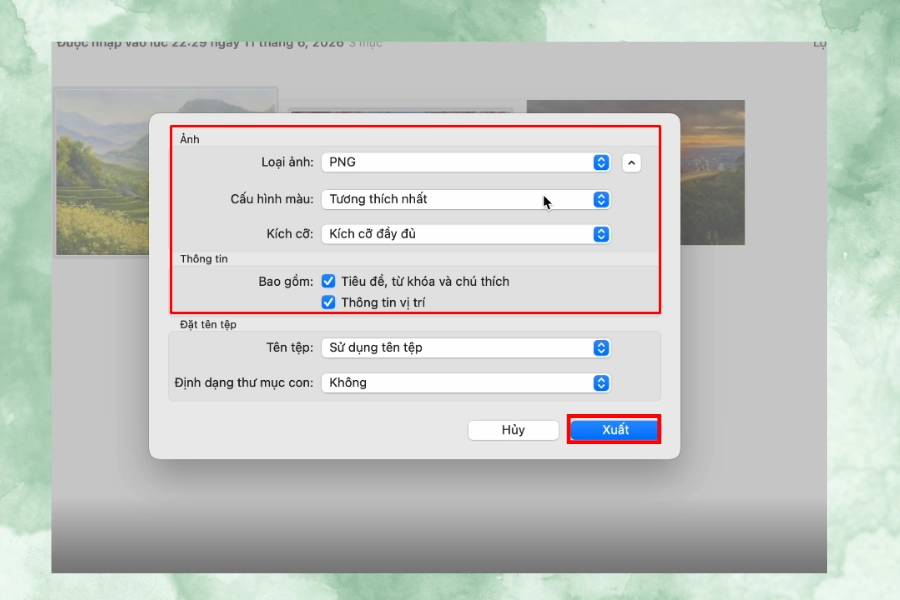The height and width of the screenshot is (600, 900).
Task: Click the Xuất export button
Action: point(614,430)
